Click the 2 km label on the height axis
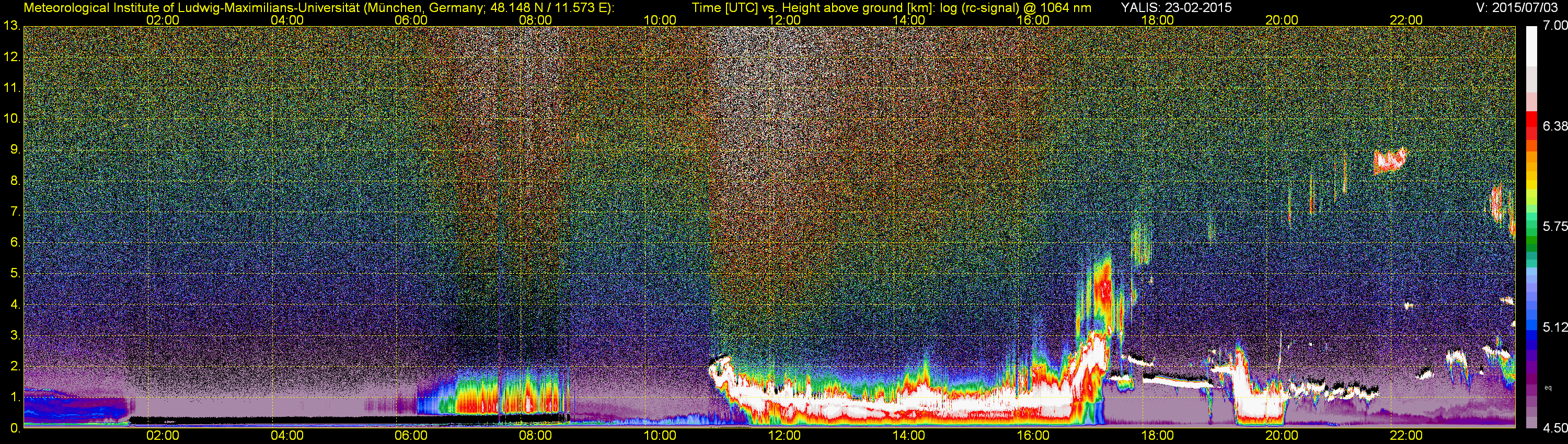 tap(15, 367)
